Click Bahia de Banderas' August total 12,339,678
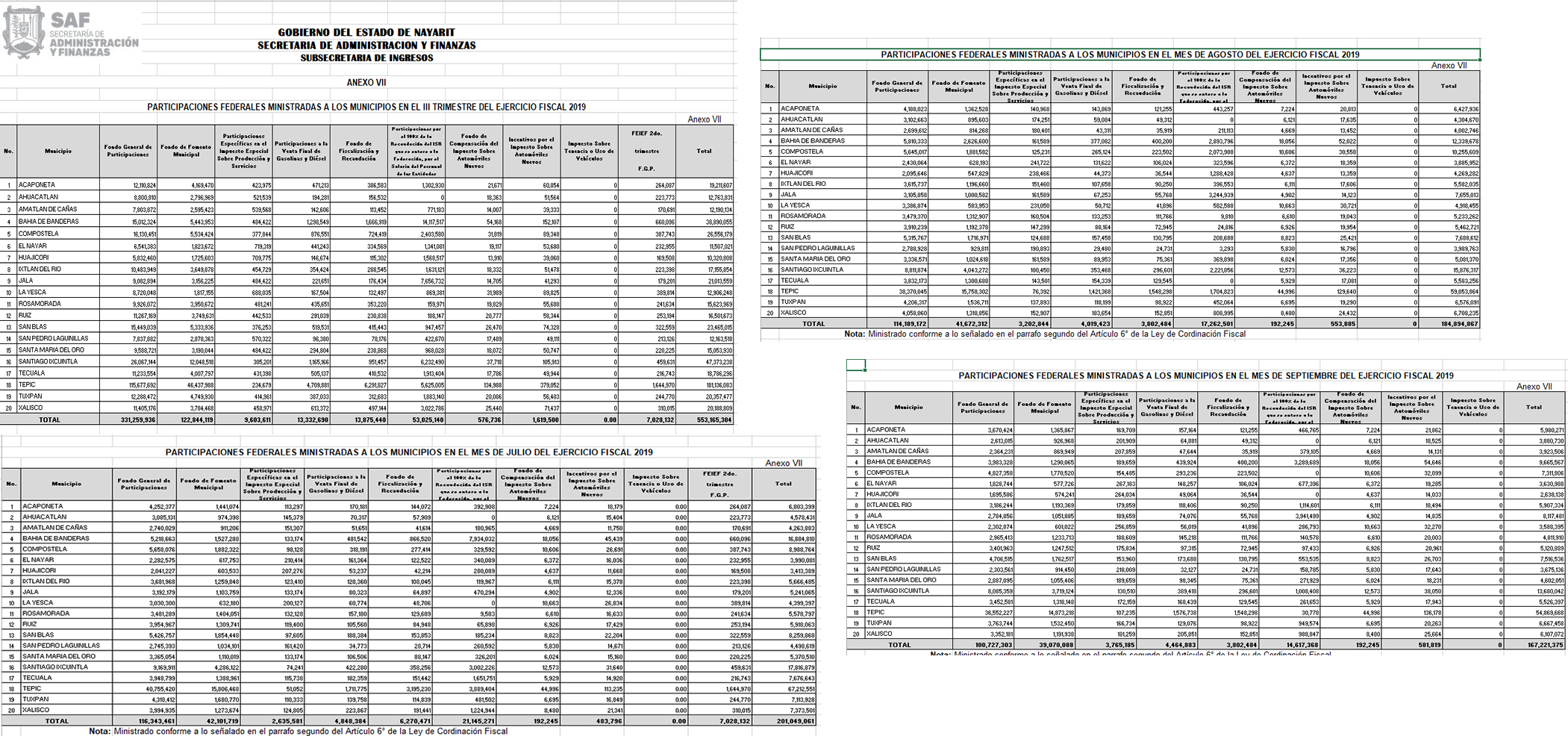The width and height of the screenshot is (1568, 736). (1449, 141)
